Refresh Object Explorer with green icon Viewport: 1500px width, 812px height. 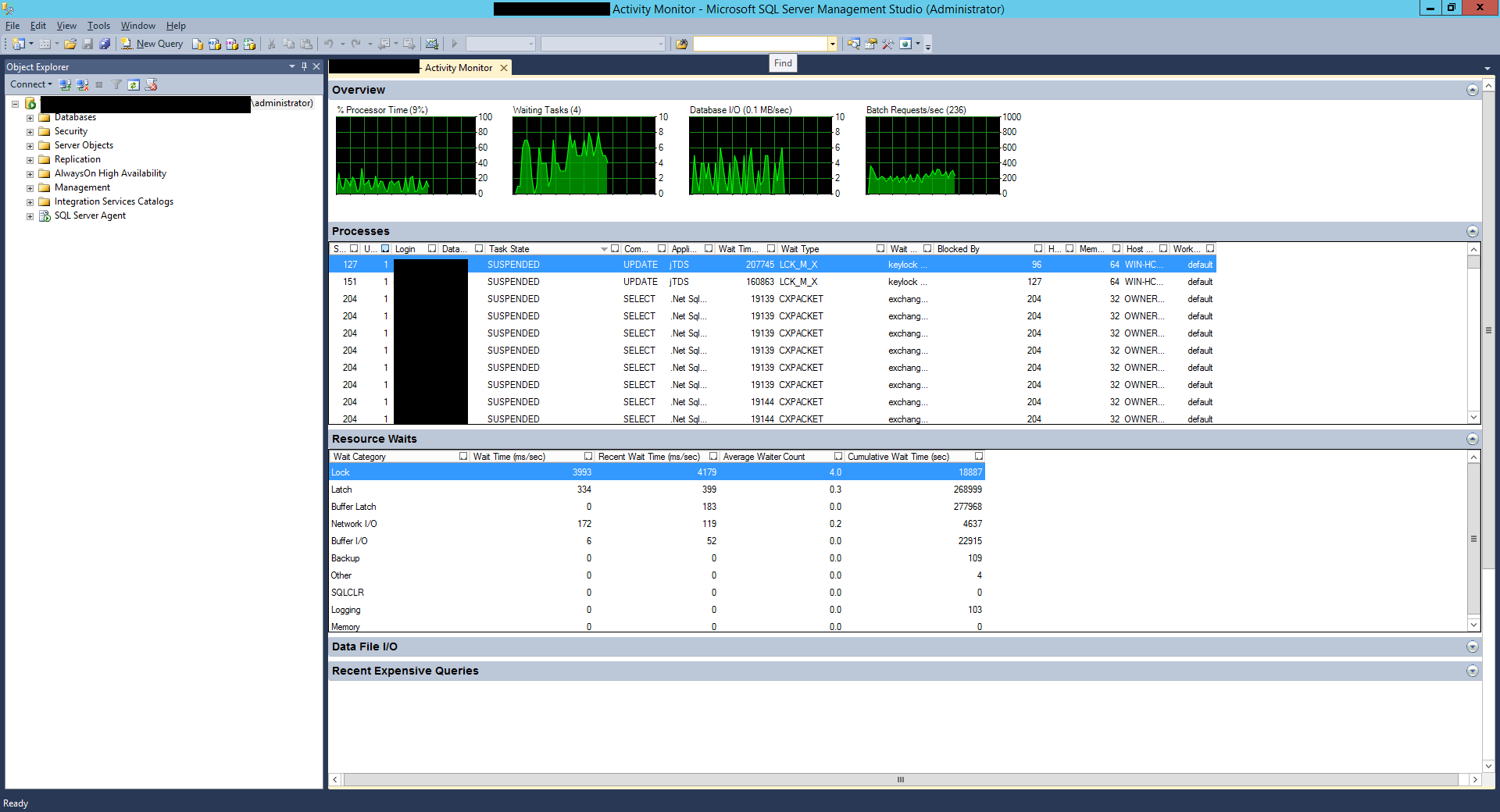[134, 84]
